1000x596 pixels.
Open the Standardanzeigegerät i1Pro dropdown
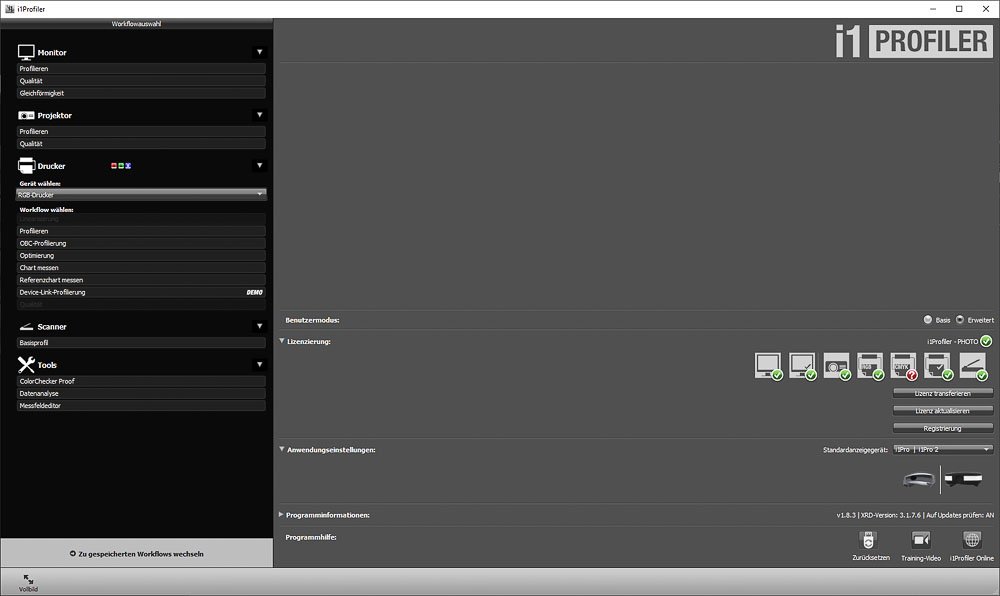(x=943, y=449)
